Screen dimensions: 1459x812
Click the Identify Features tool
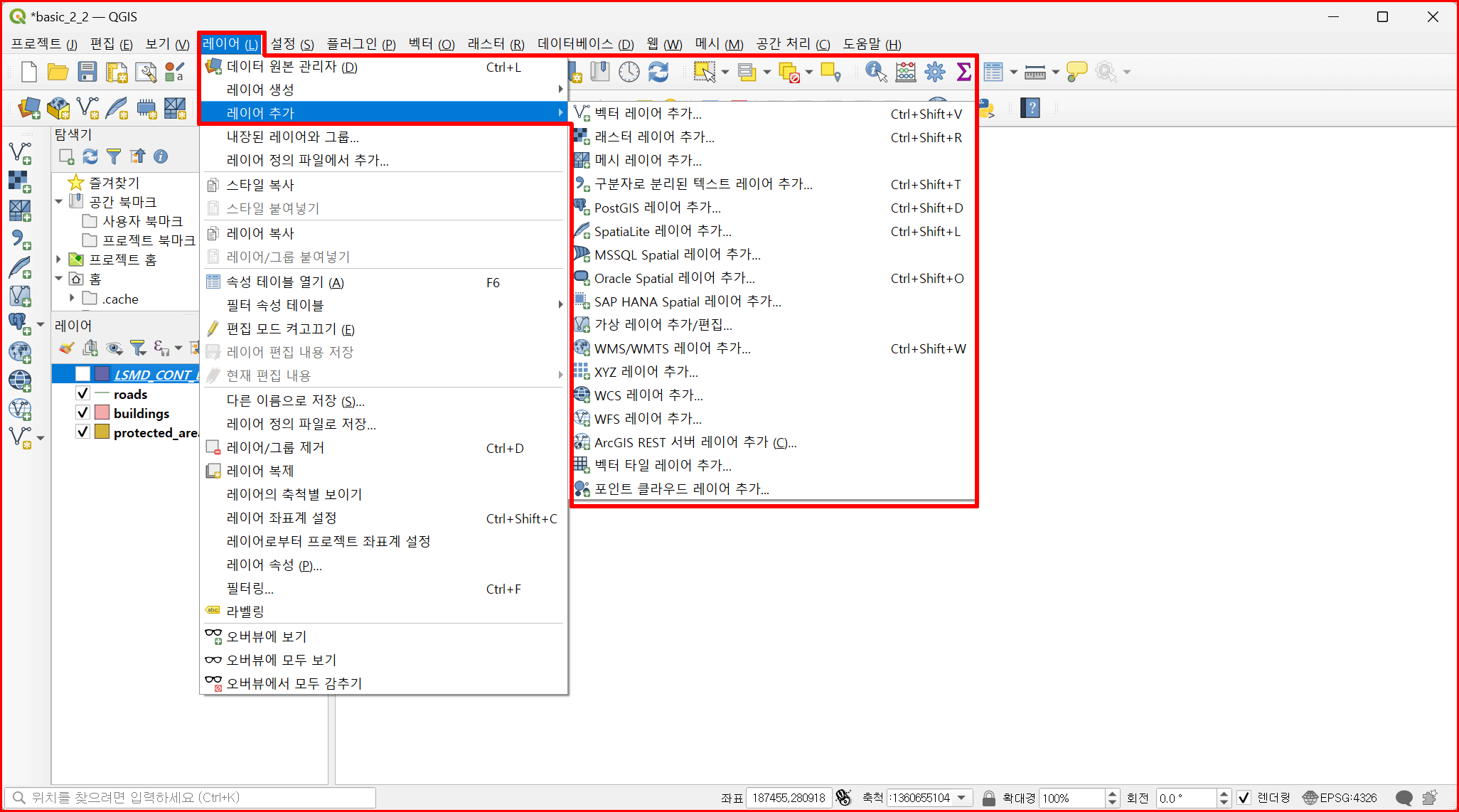pyautogui.click(x=875, y=72)
